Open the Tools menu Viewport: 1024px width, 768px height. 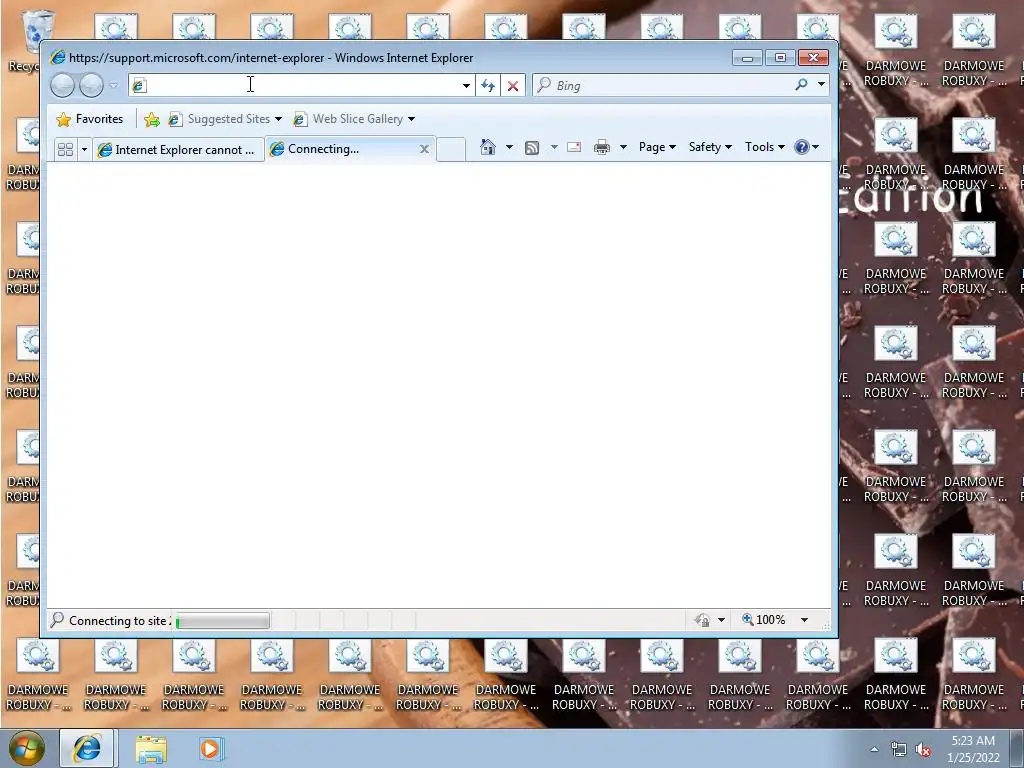click(x=765, y=147)
